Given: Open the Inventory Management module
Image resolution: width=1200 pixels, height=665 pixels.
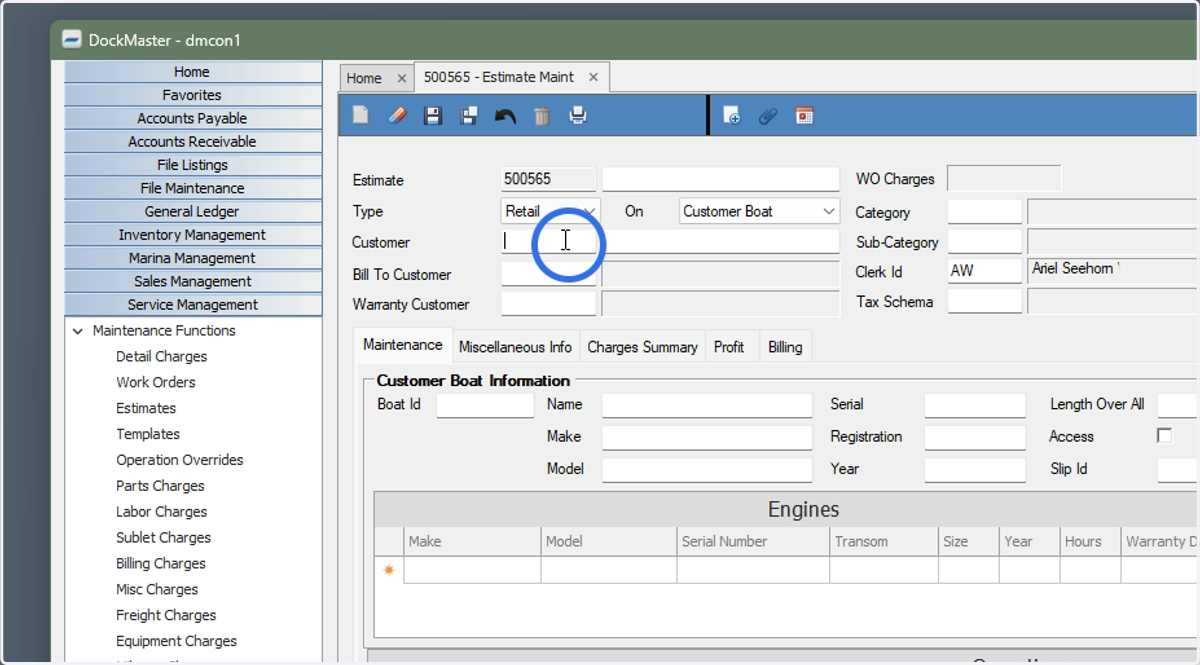Looking at the screenshot, I should point(193,235).
